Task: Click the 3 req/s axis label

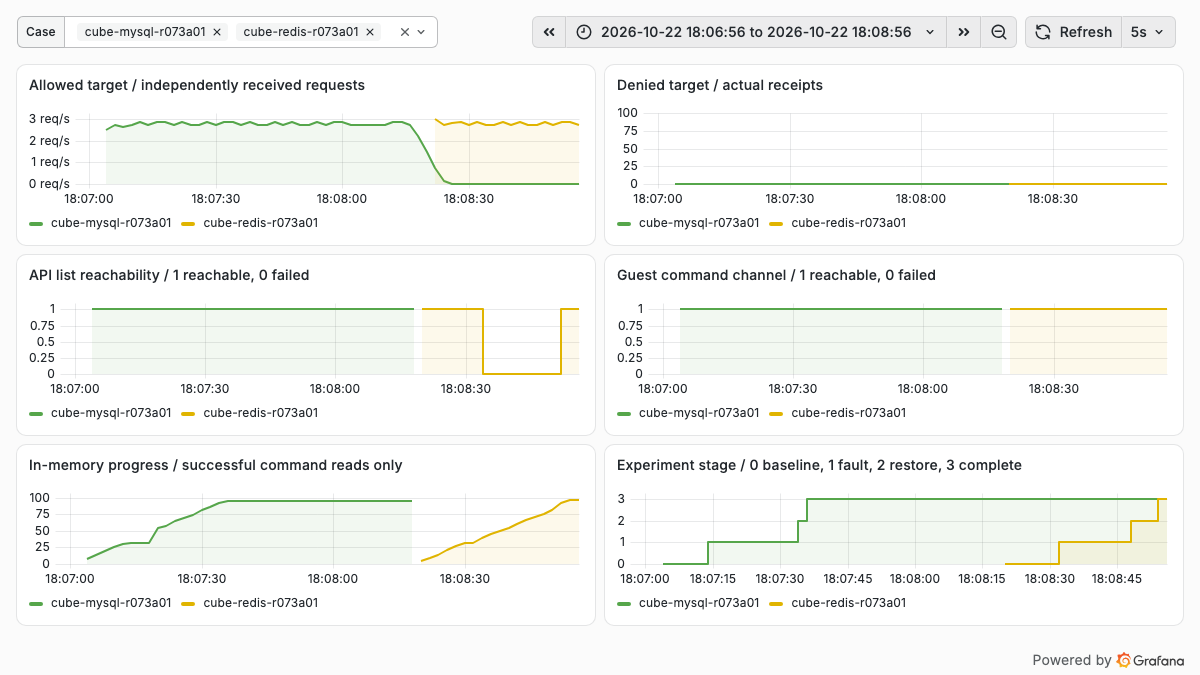Action: [x=49, y=119]
